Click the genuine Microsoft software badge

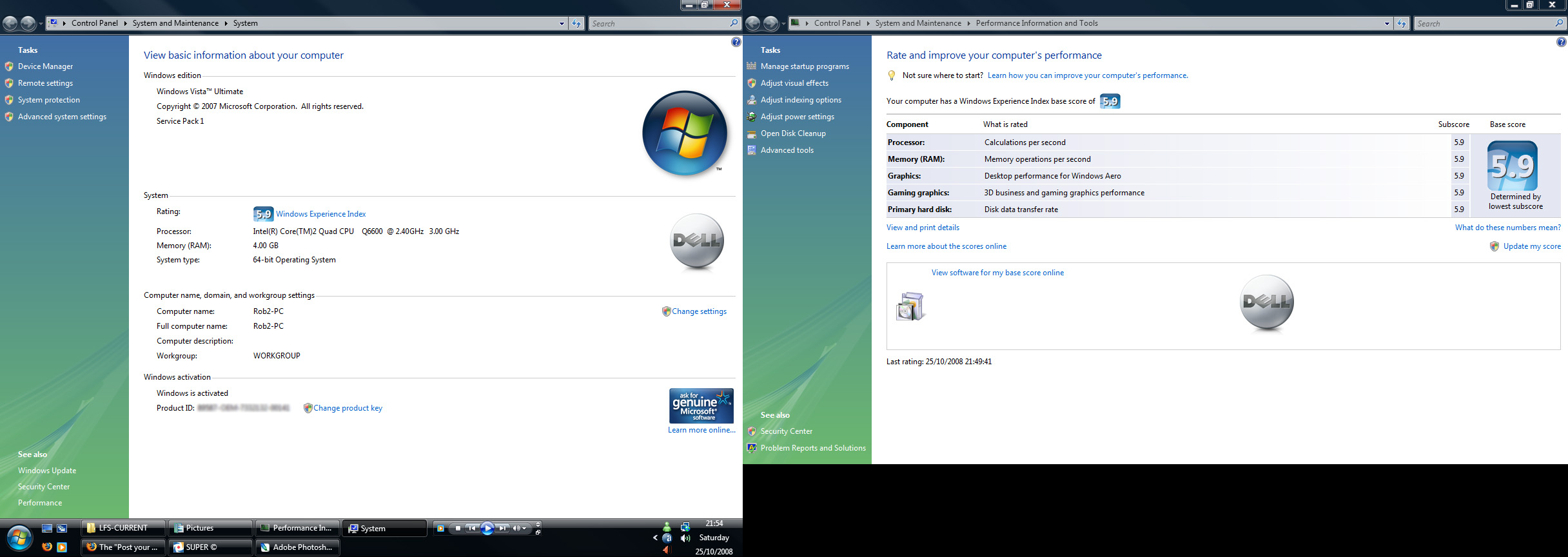pos(701,406)
